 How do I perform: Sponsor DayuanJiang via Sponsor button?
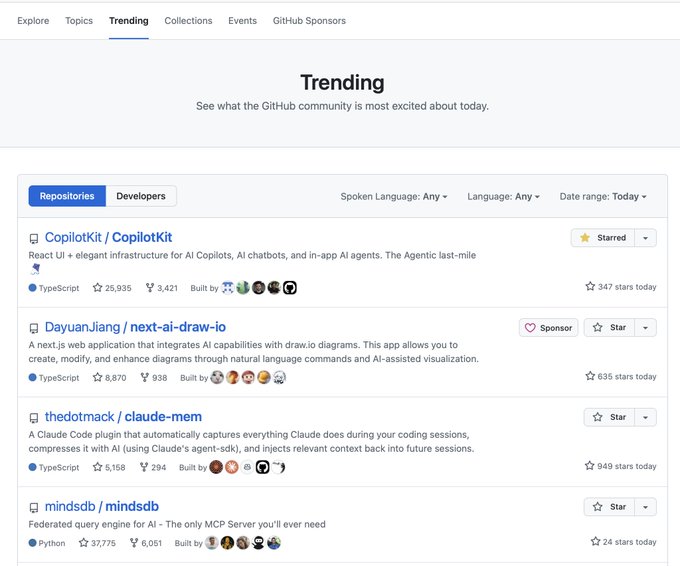548,328
